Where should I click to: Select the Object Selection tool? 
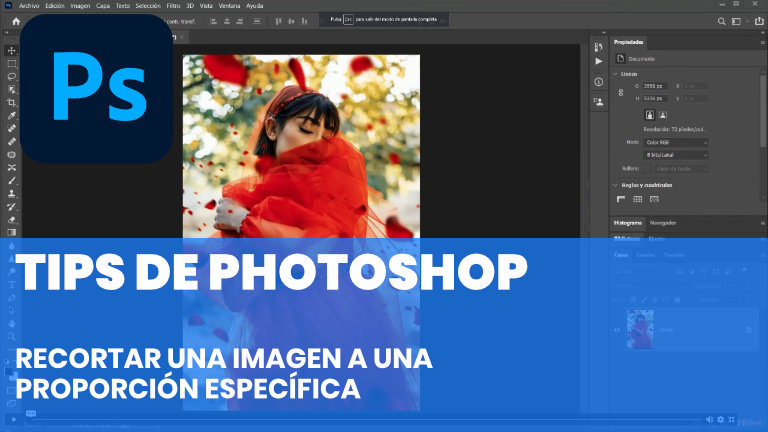12,90
